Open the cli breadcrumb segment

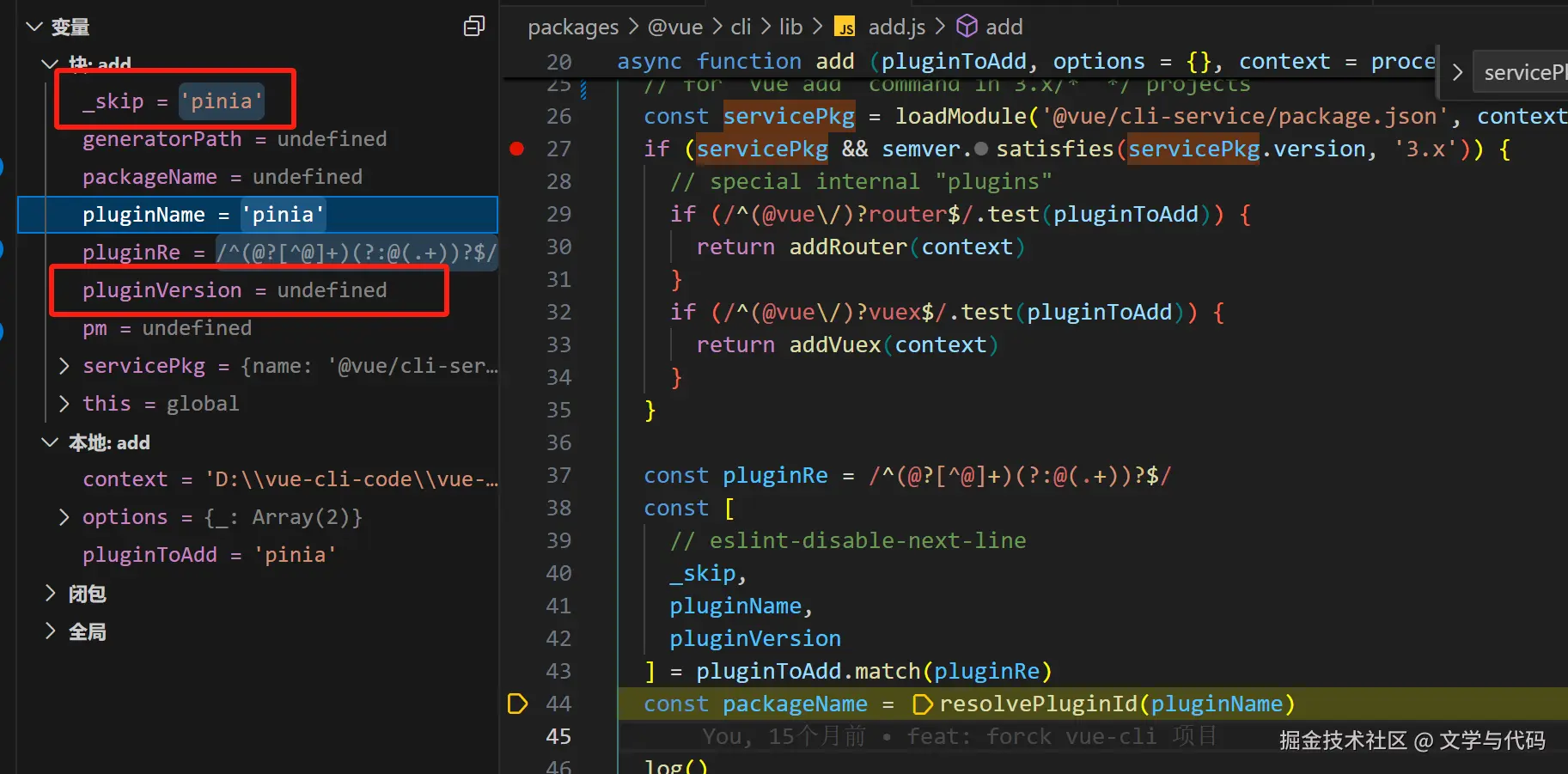[x=741, y=27]
